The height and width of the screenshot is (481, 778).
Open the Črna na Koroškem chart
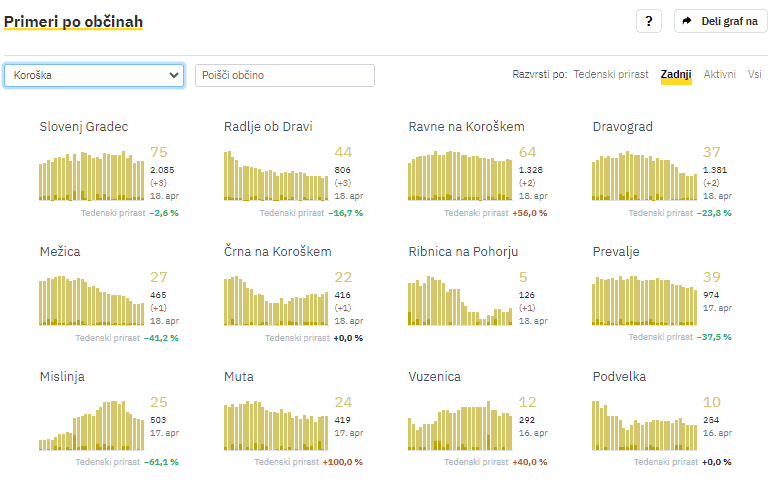tap(275, 301)
